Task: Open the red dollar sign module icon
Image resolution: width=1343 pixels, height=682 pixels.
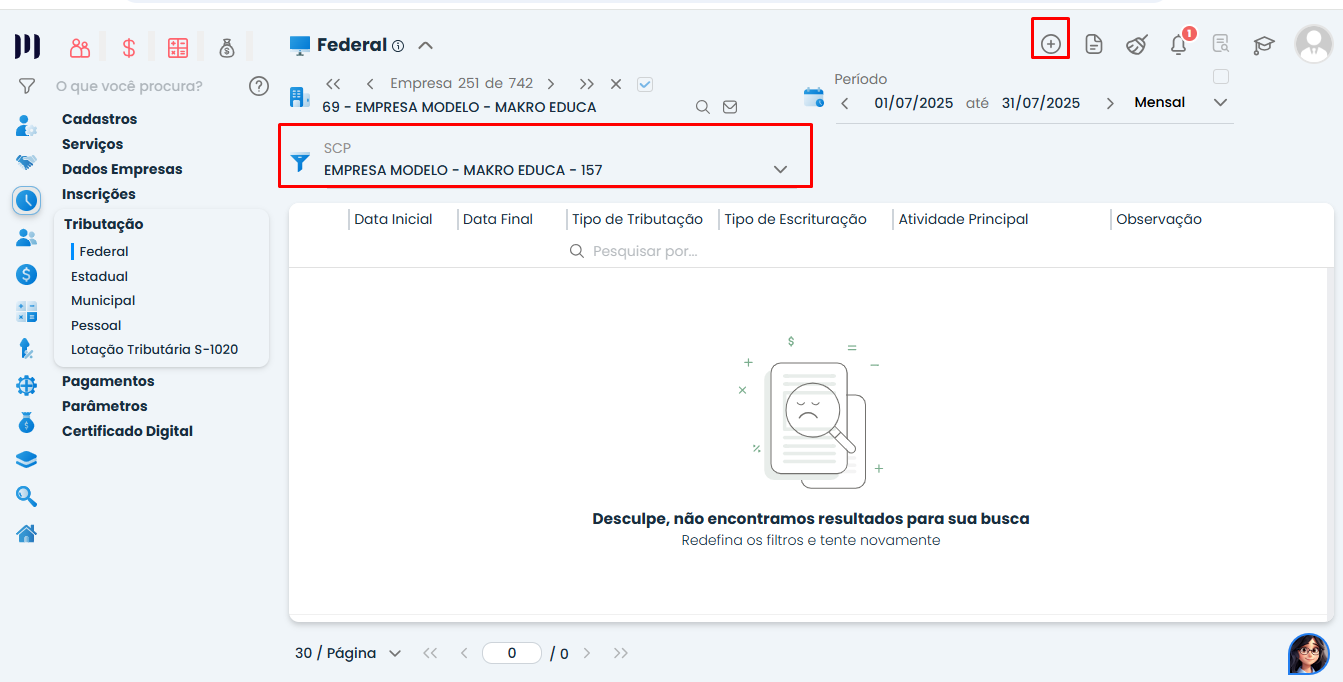Action: [129, 47]
